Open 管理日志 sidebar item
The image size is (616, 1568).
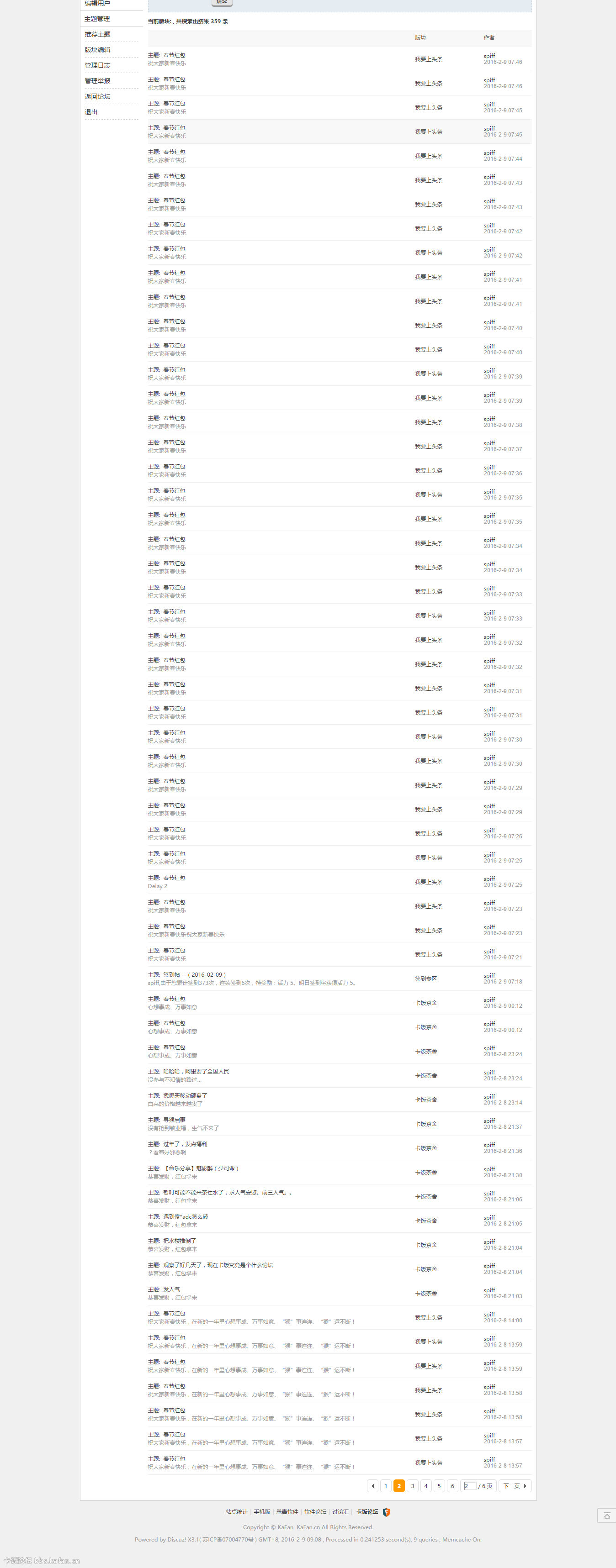[x=97, y=65]
